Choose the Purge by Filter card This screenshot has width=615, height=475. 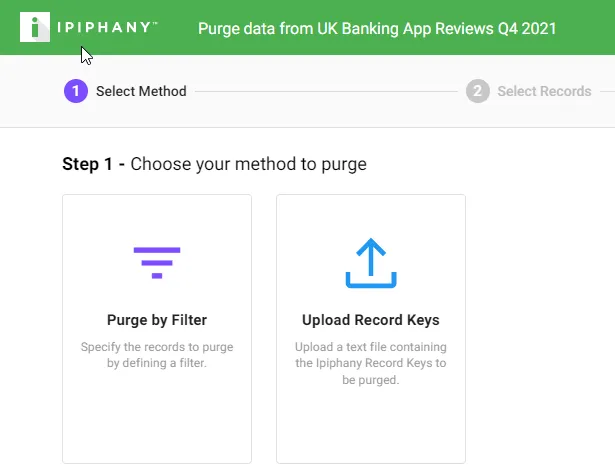(157, 329)
